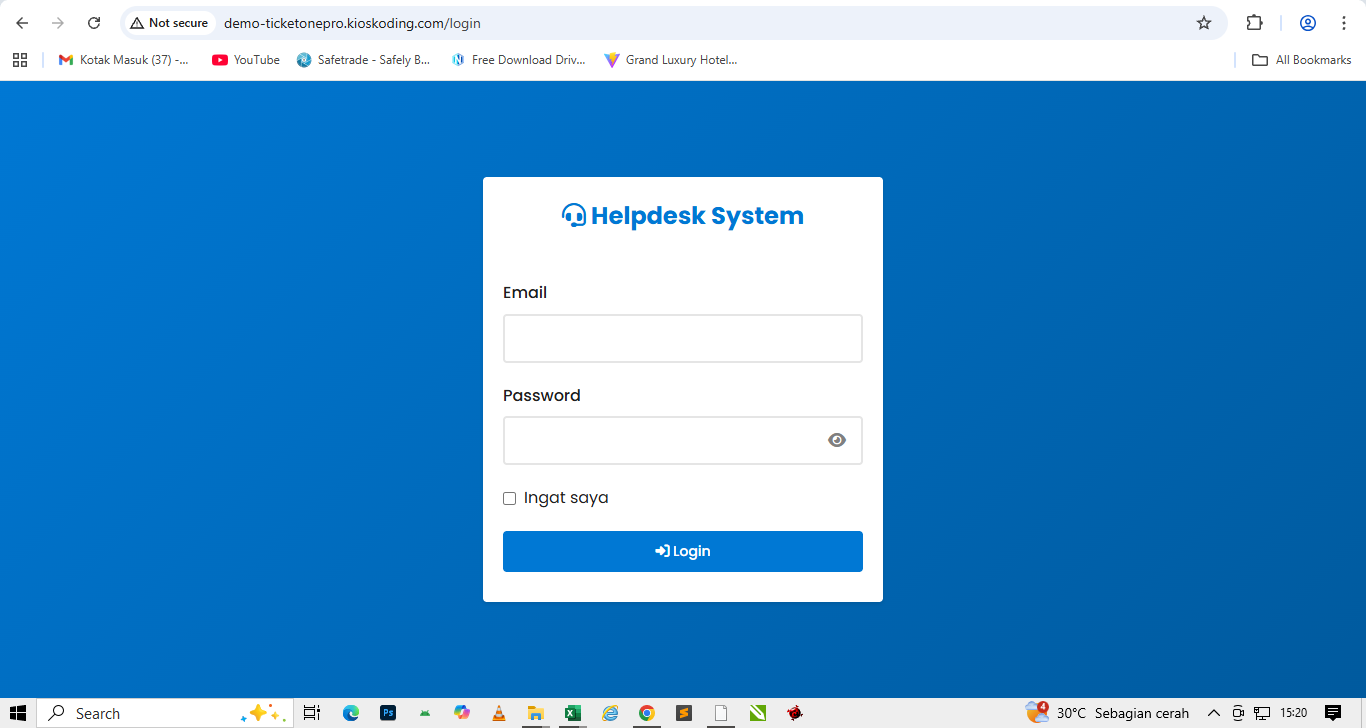Image resolution: width=1366 pixels, height=728 pixels.
Task: Launch VLC media player from the taskbar
Action: tap(498, 713)
